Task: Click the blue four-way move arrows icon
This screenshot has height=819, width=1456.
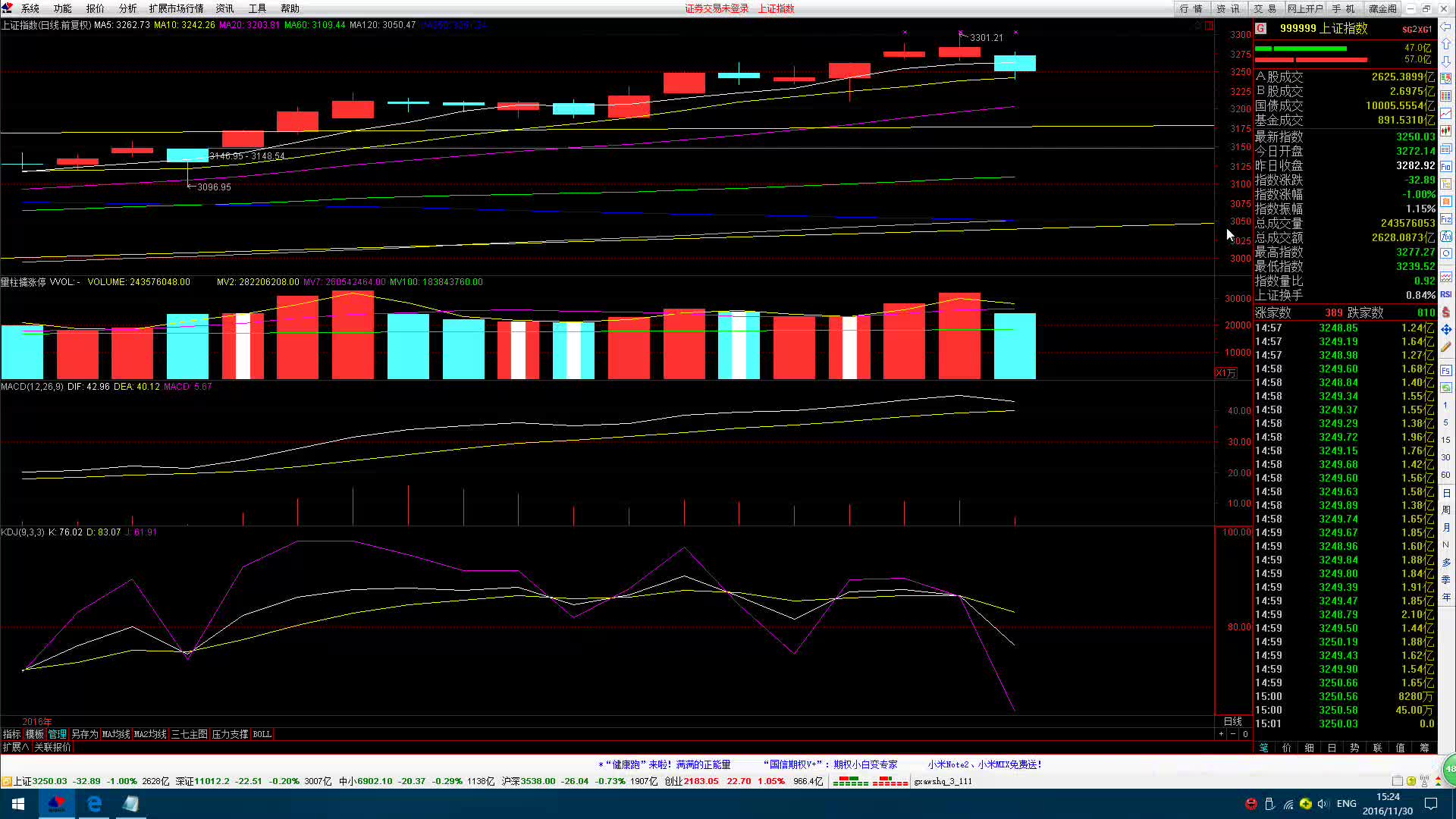Action: point(1446,330)
